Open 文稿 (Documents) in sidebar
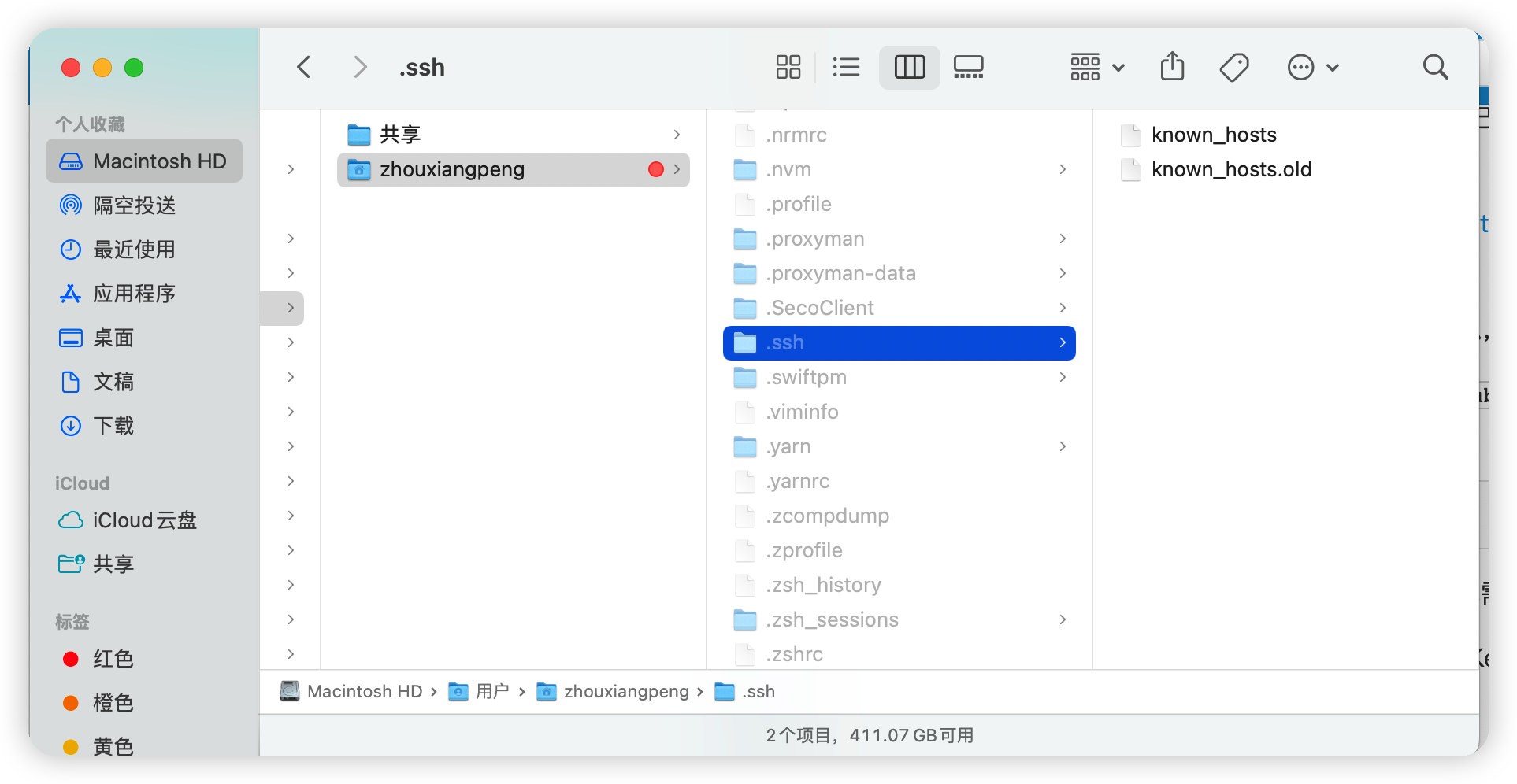This screenshot has width=1517, height=784. [x=144, y=382]
